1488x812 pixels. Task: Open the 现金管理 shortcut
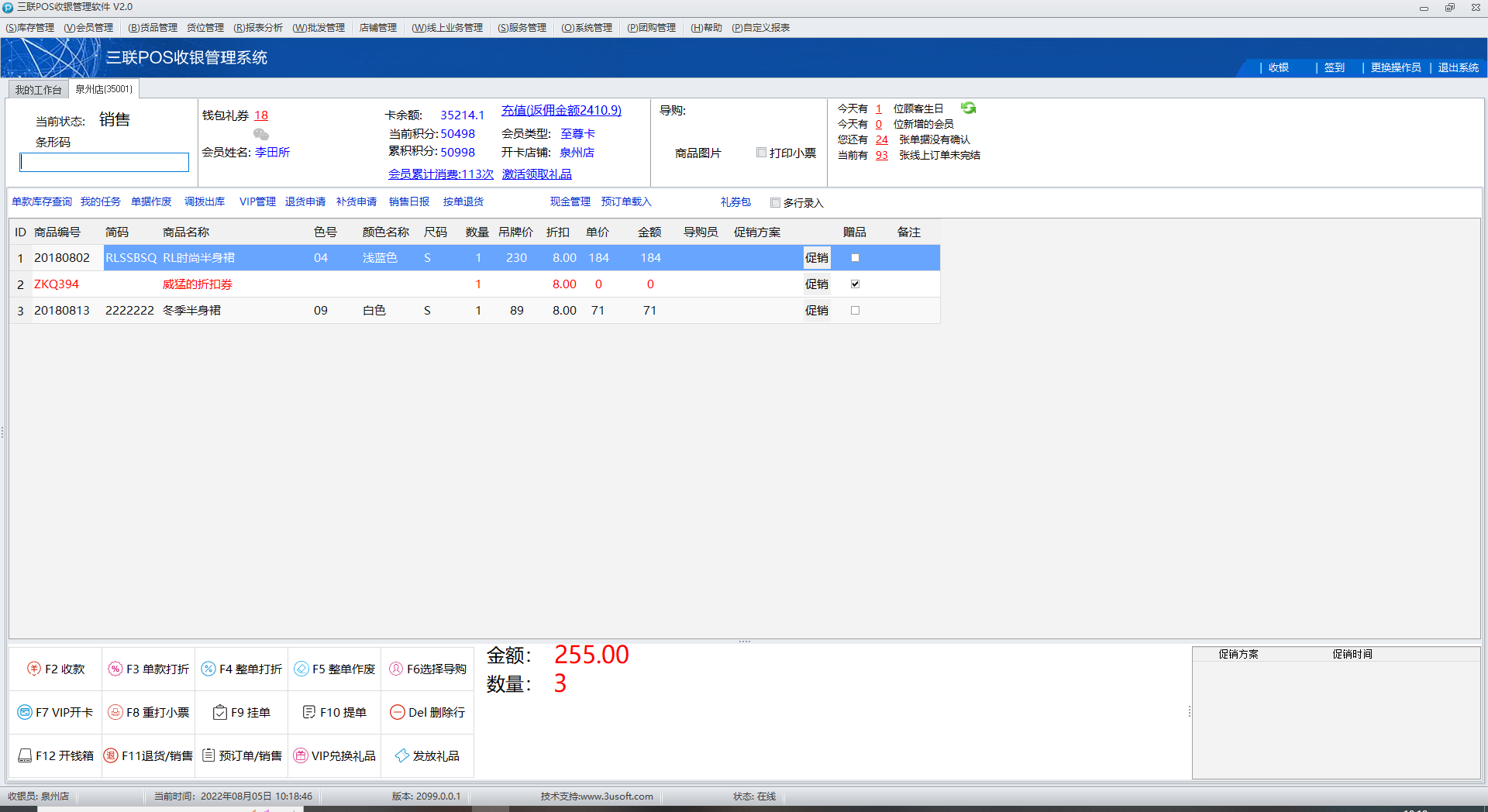(x=570, y=201)
